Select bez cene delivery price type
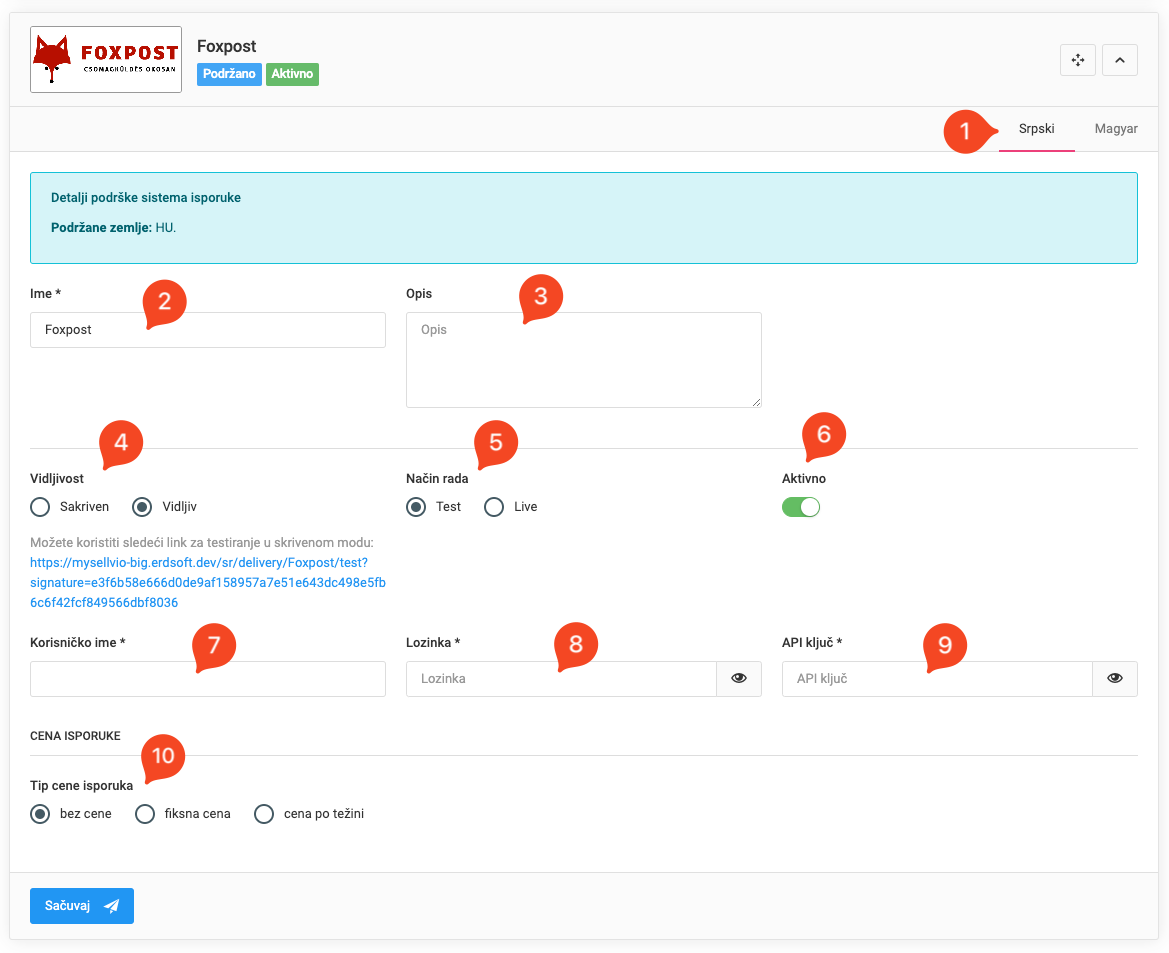 coord(41,814)
